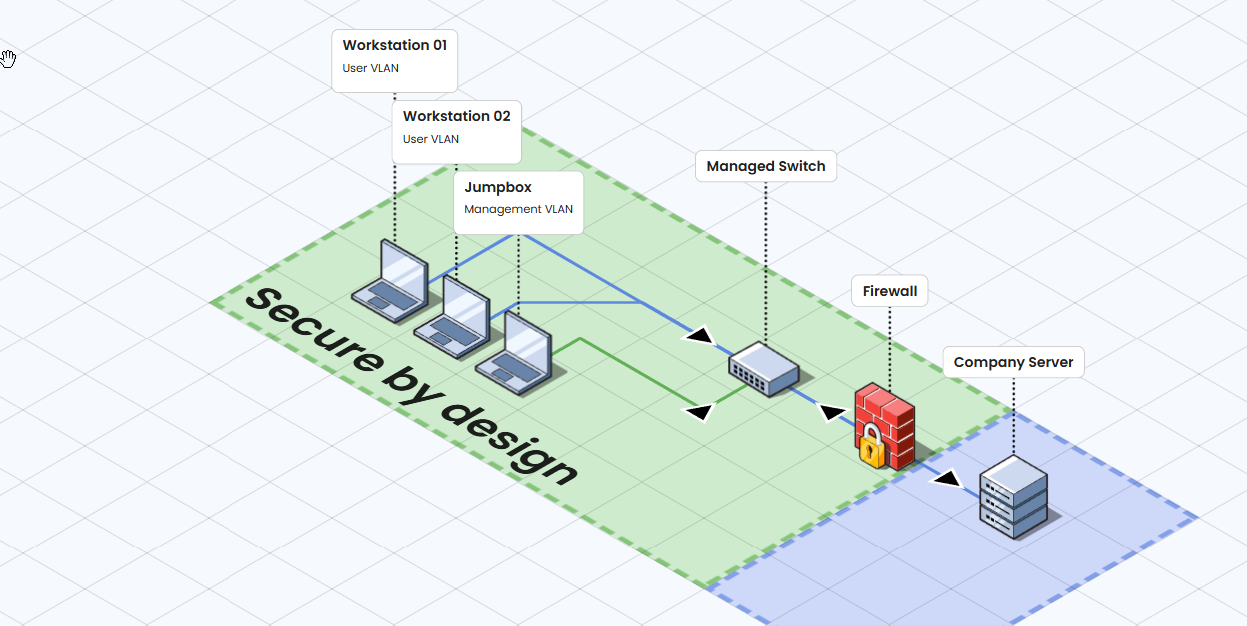Select the Jumpbox laptop icon
Image resolution: width=1247 pixels, height=626 pixels.
click(x=515, y=355)
